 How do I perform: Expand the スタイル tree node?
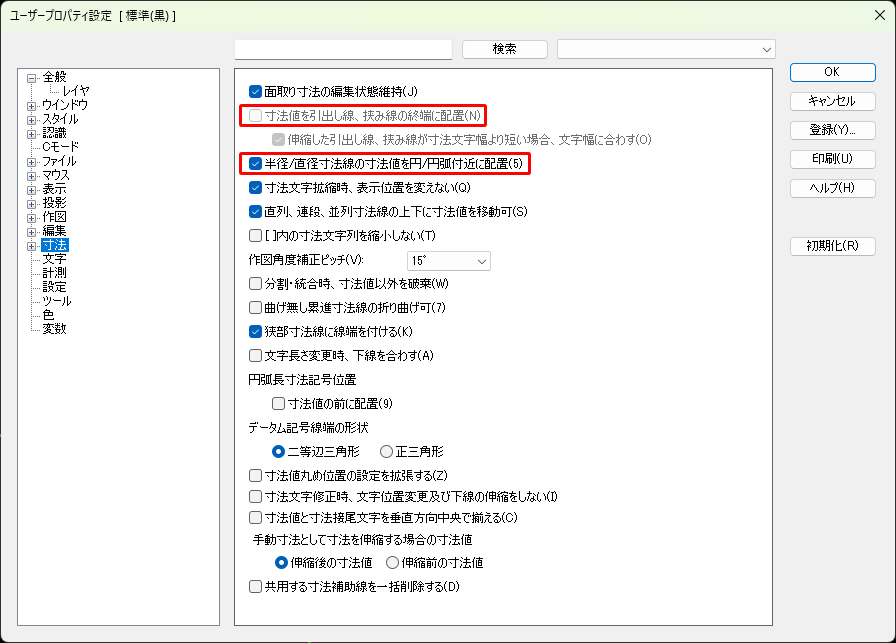click(32, 119)
